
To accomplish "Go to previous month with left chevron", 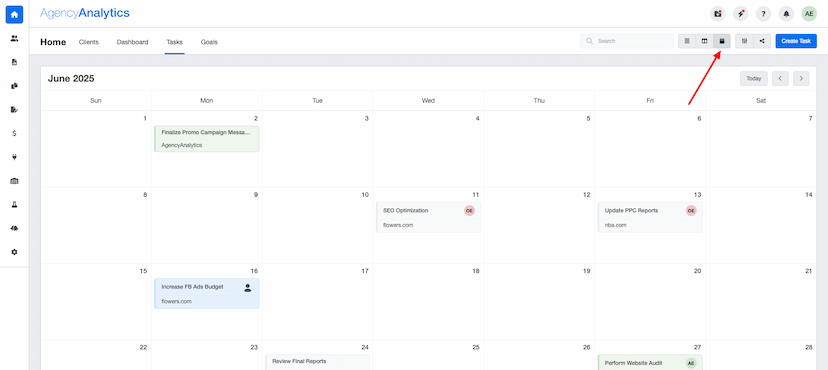I will coord(780,79).
